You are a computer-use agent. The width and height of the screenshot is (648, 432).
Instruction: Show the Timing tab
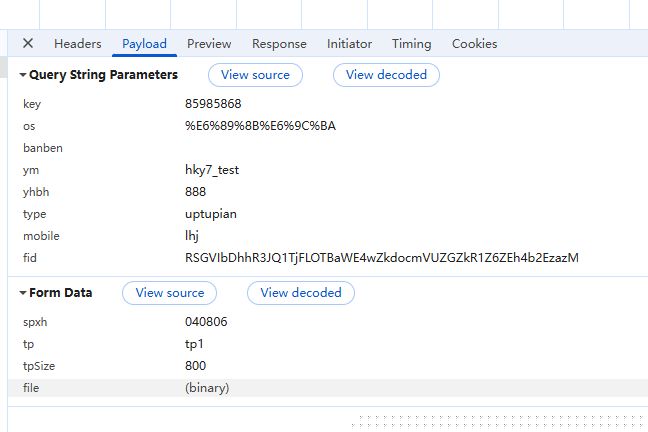pyautogui.click(x=411, y=44)
